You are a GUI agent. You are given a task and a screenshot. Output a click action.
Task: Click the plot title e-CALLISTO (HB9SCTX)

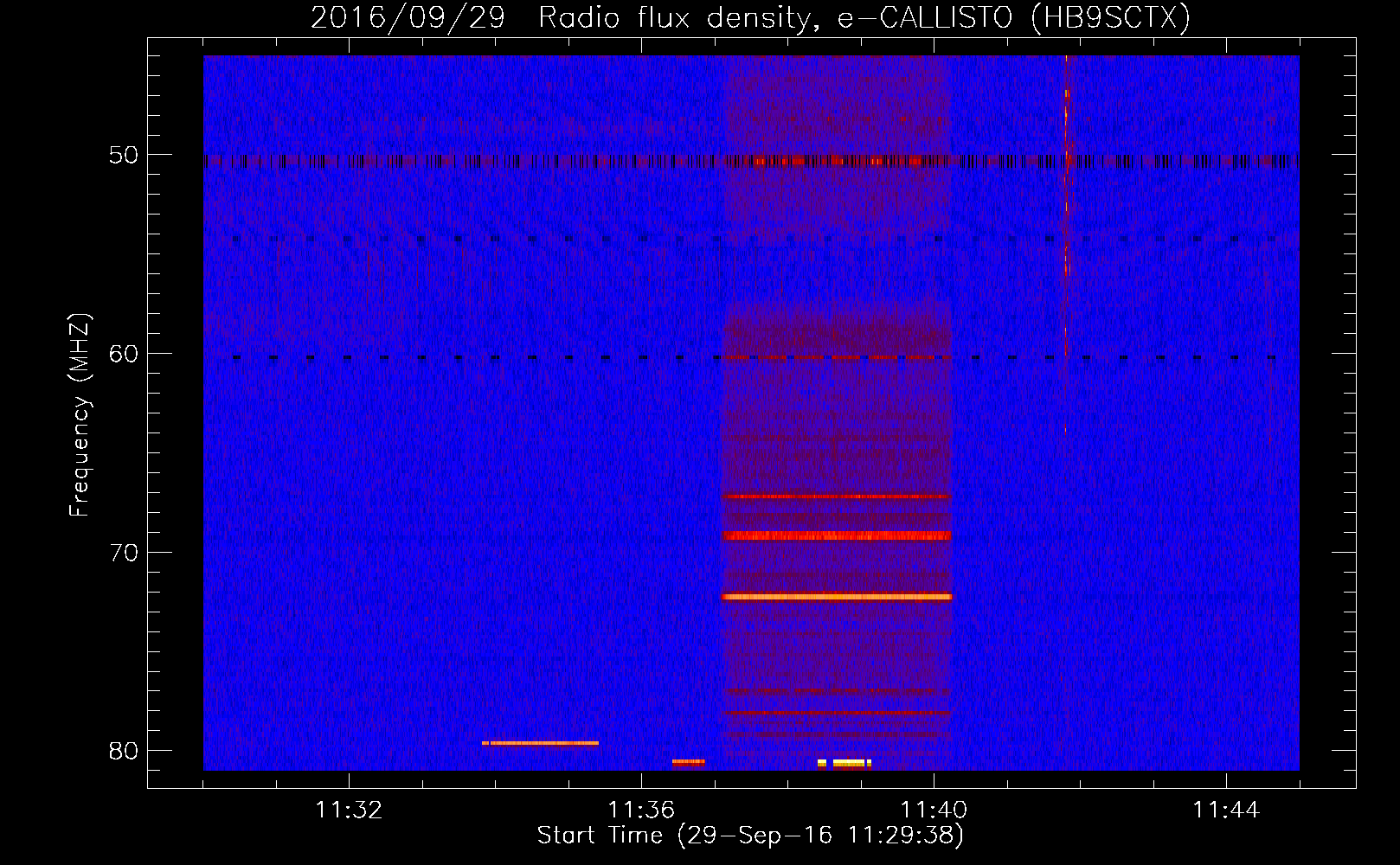pos(1014,17)
